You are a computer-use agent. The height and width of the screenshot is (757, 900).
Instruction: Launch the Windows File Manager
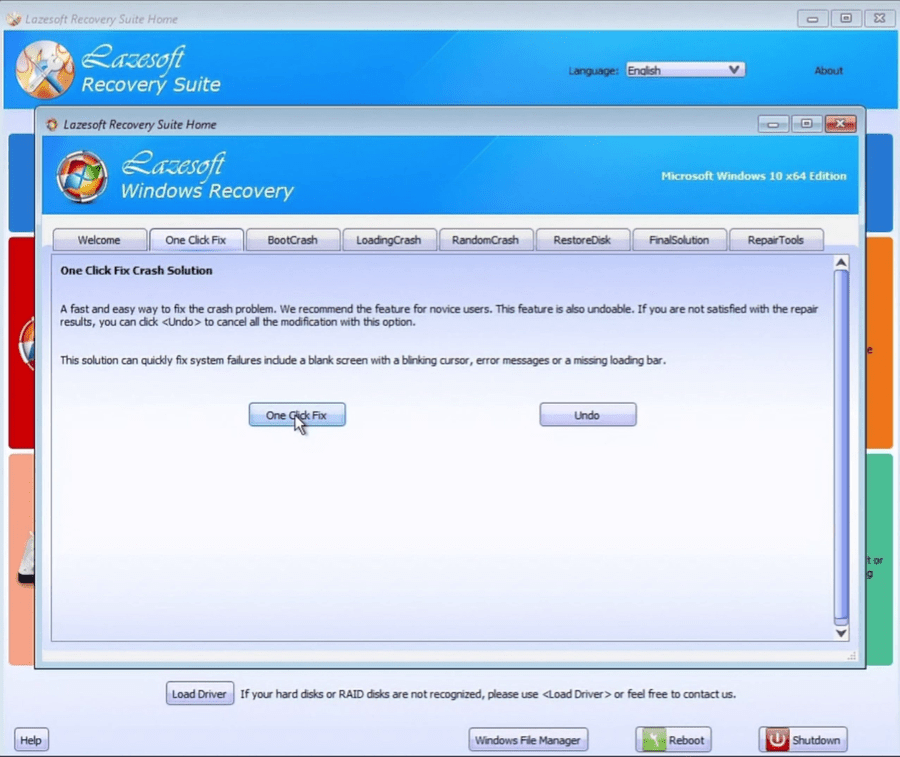point(528,740)
